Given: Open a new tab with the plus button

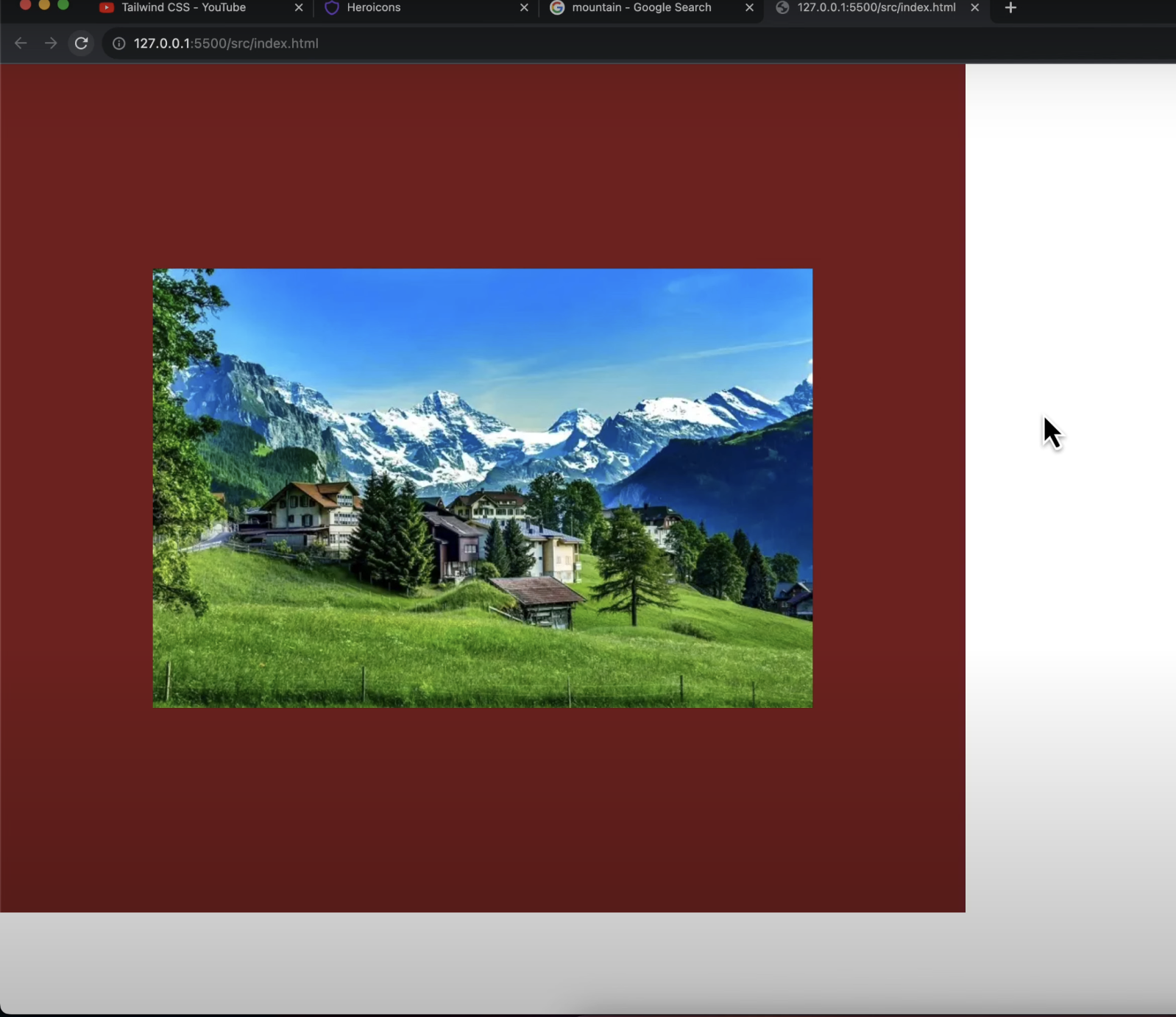Looking at the screenshot, I should (x=1010, y=7).
